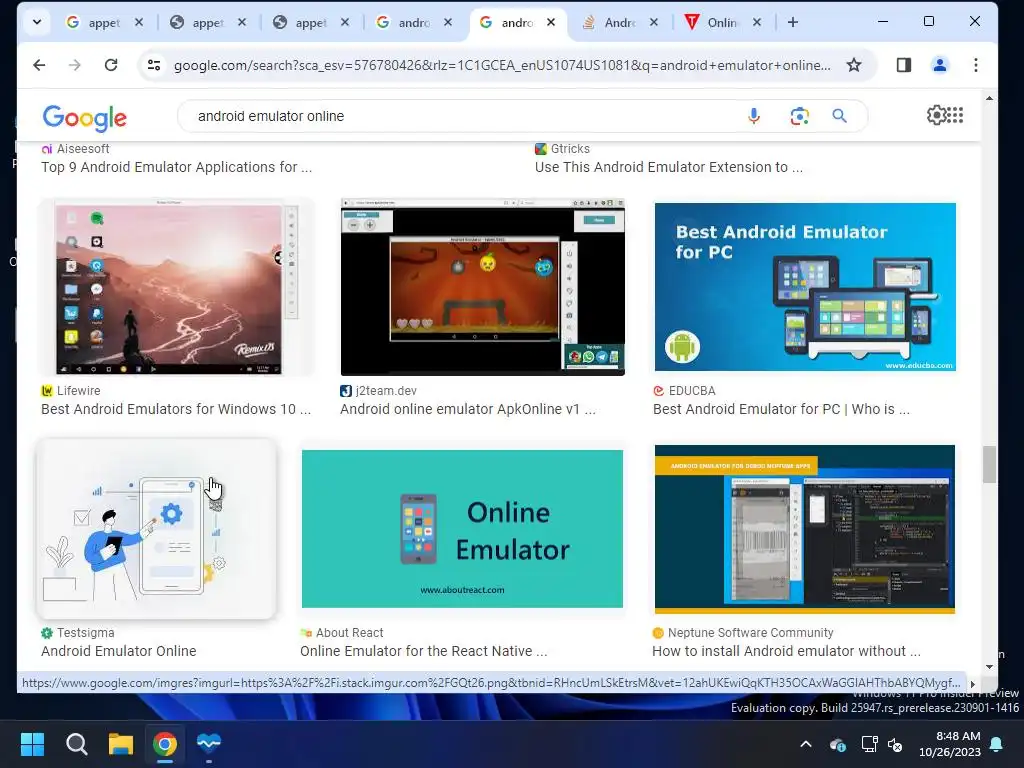Click the j2team.dev source label
1024x768 pixels.
point(379,391)
